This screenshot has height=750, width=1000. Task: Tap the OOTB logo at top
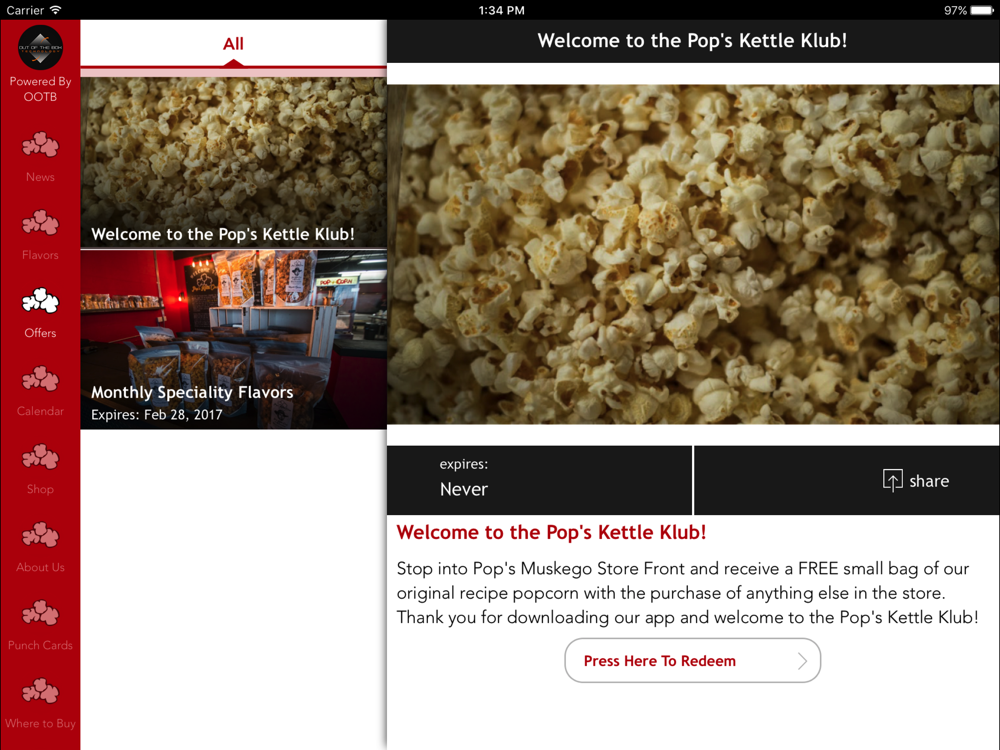(40, 48)
